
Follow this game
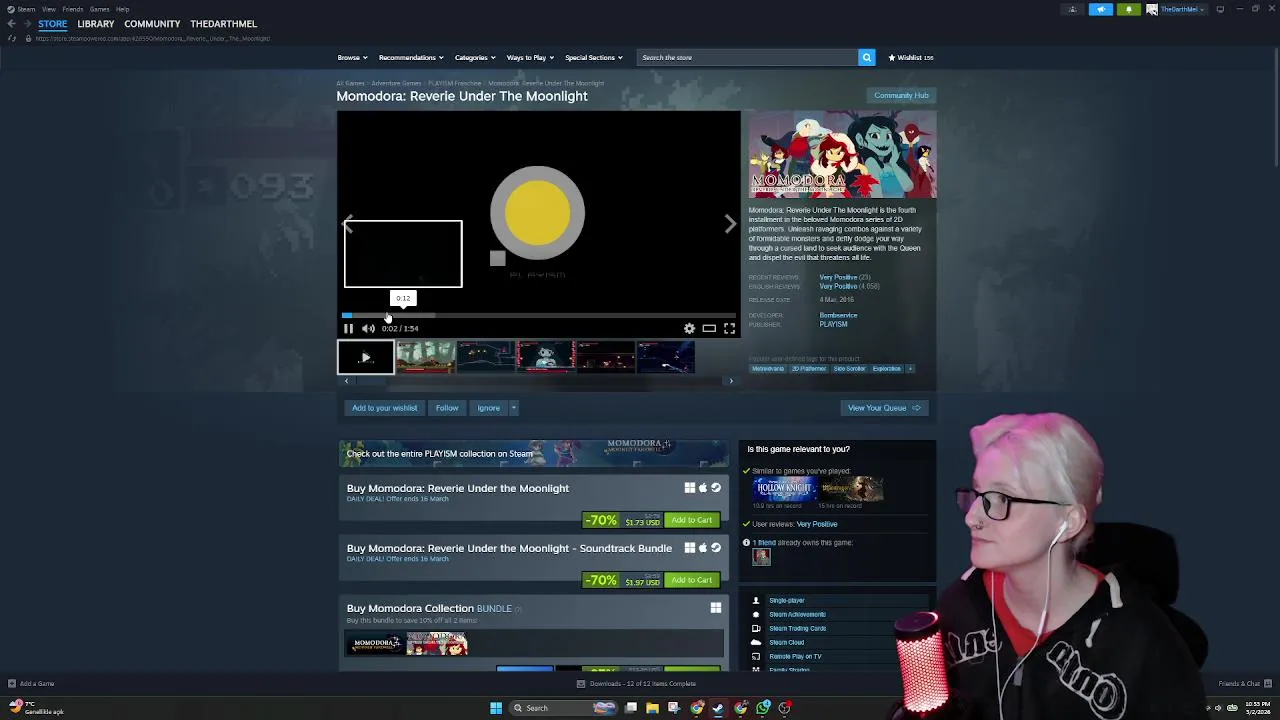(447, 408)
